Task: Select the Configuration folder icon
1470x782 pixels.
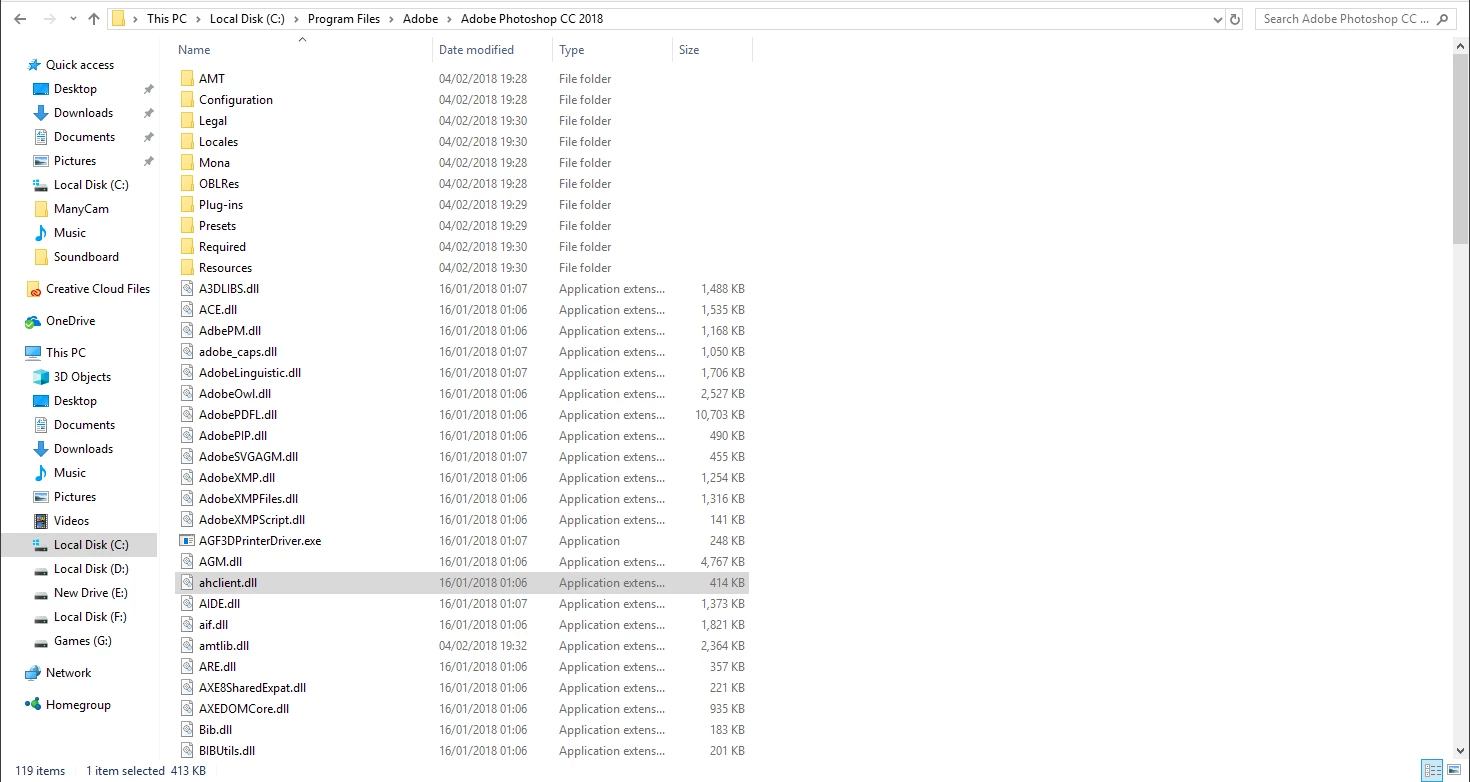Action: coord(187,100)
